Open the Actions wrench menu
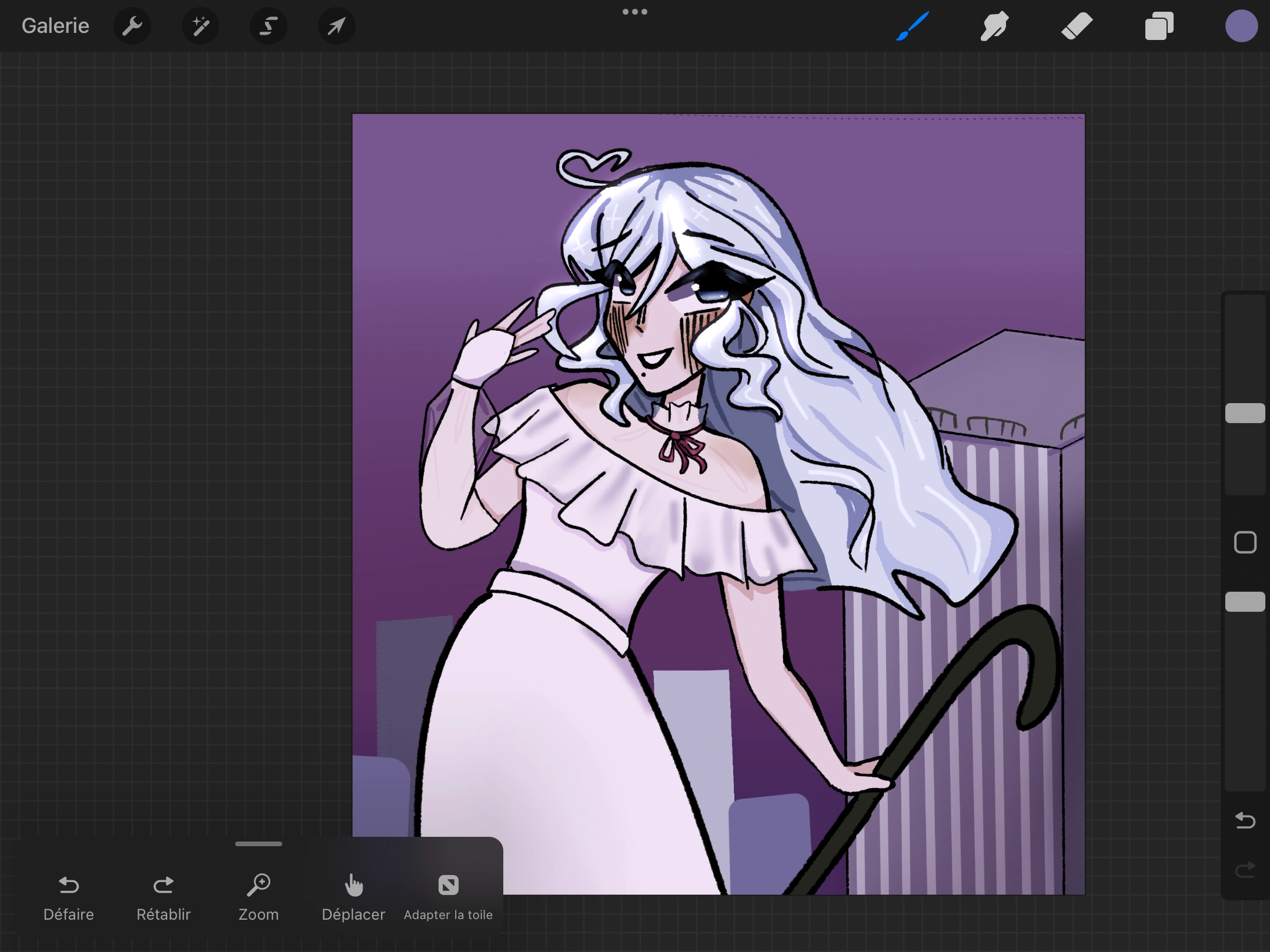Viewport: 1270px width, 952px height. tap(132, 26)
